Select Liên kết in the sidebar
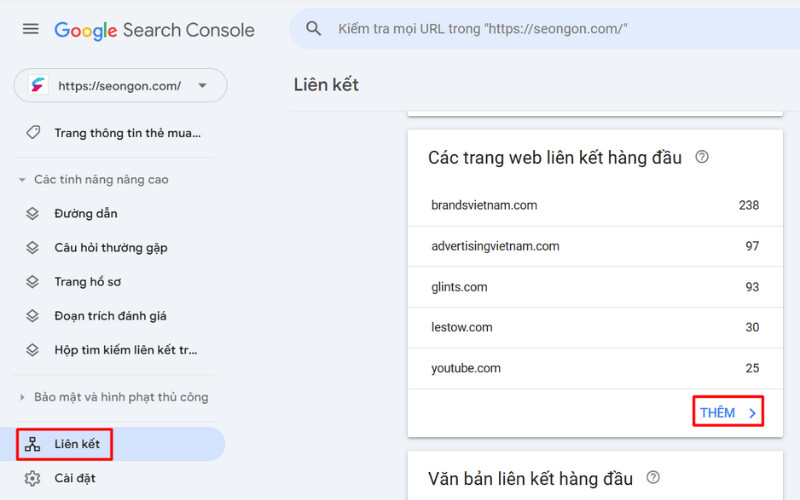The width and height of the screenshot is (800, 500). 112,444
